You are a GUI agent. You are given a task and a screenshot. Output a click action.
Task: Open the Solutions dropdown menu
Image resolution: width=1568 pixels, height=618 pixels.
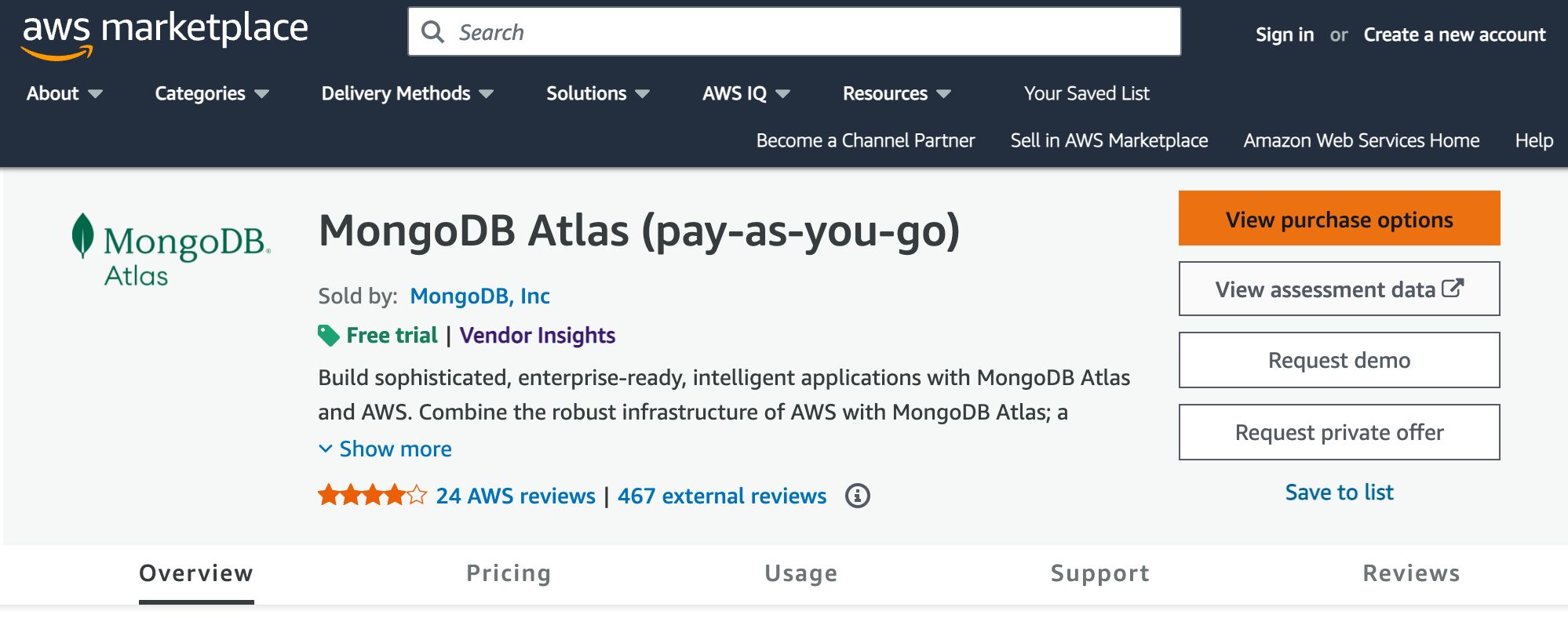click(x=598, y=93)
